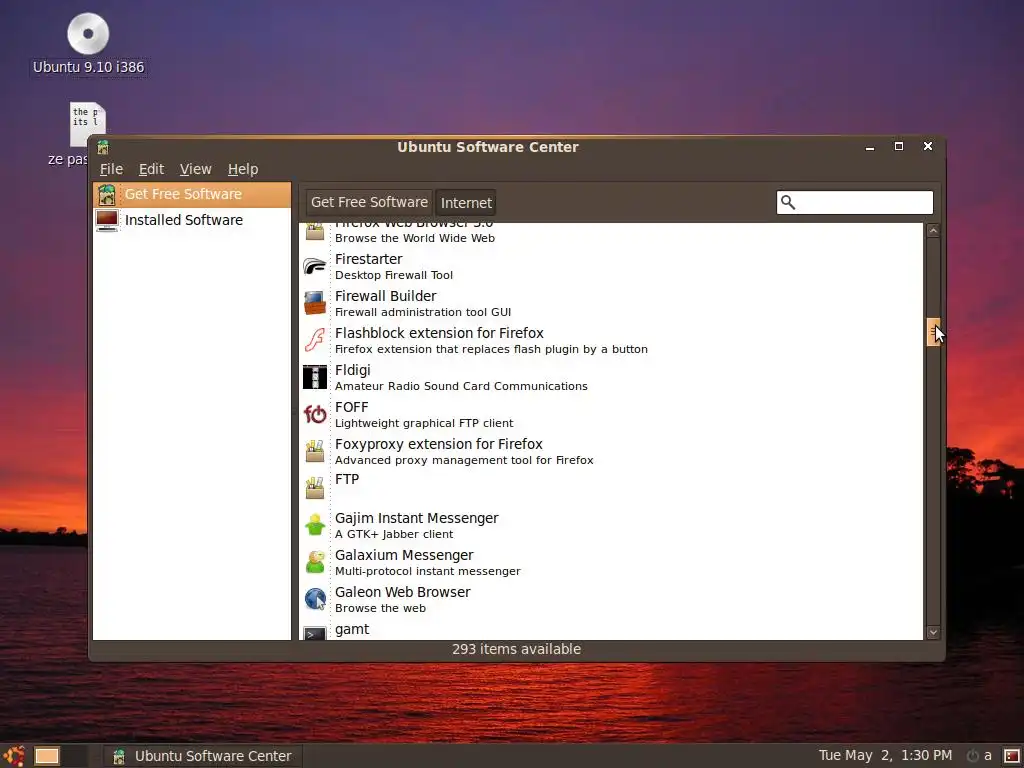Select Galeon Web Browser entry
This screenshot has width=1024, height=768.
pyautogui.click(x=611, y=600)
